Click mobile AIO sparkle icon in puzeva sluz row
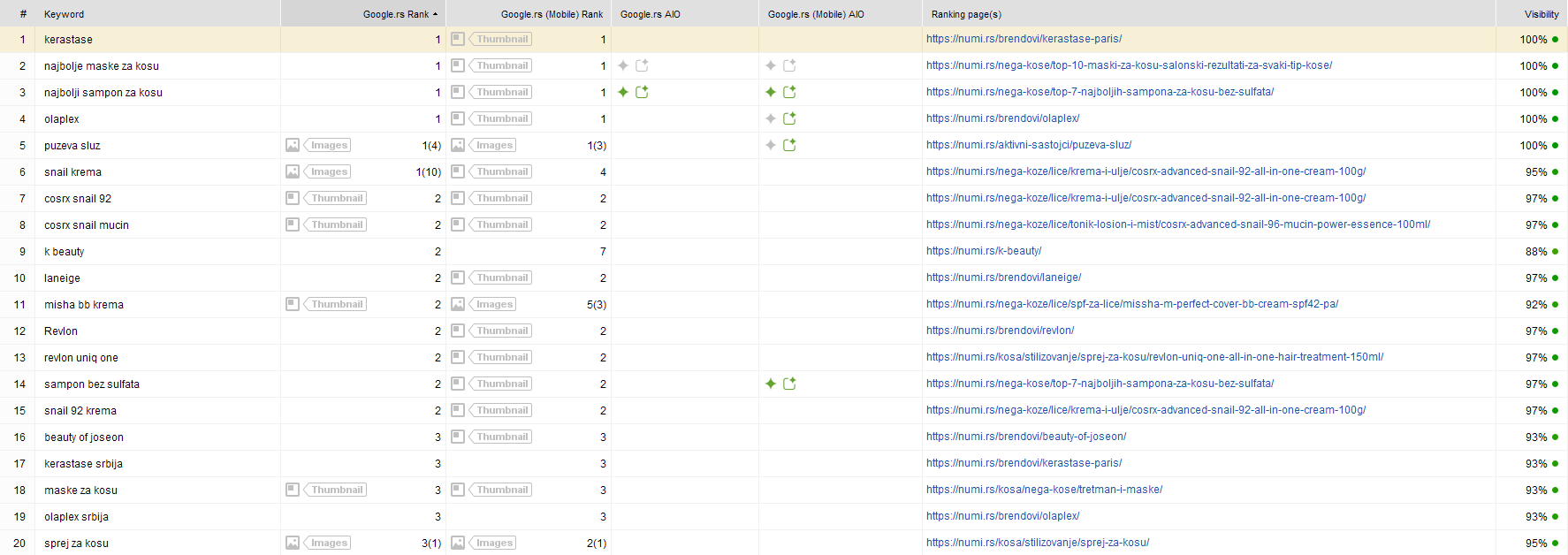This screenshot has height=555, width=1568. coord(771,145)
